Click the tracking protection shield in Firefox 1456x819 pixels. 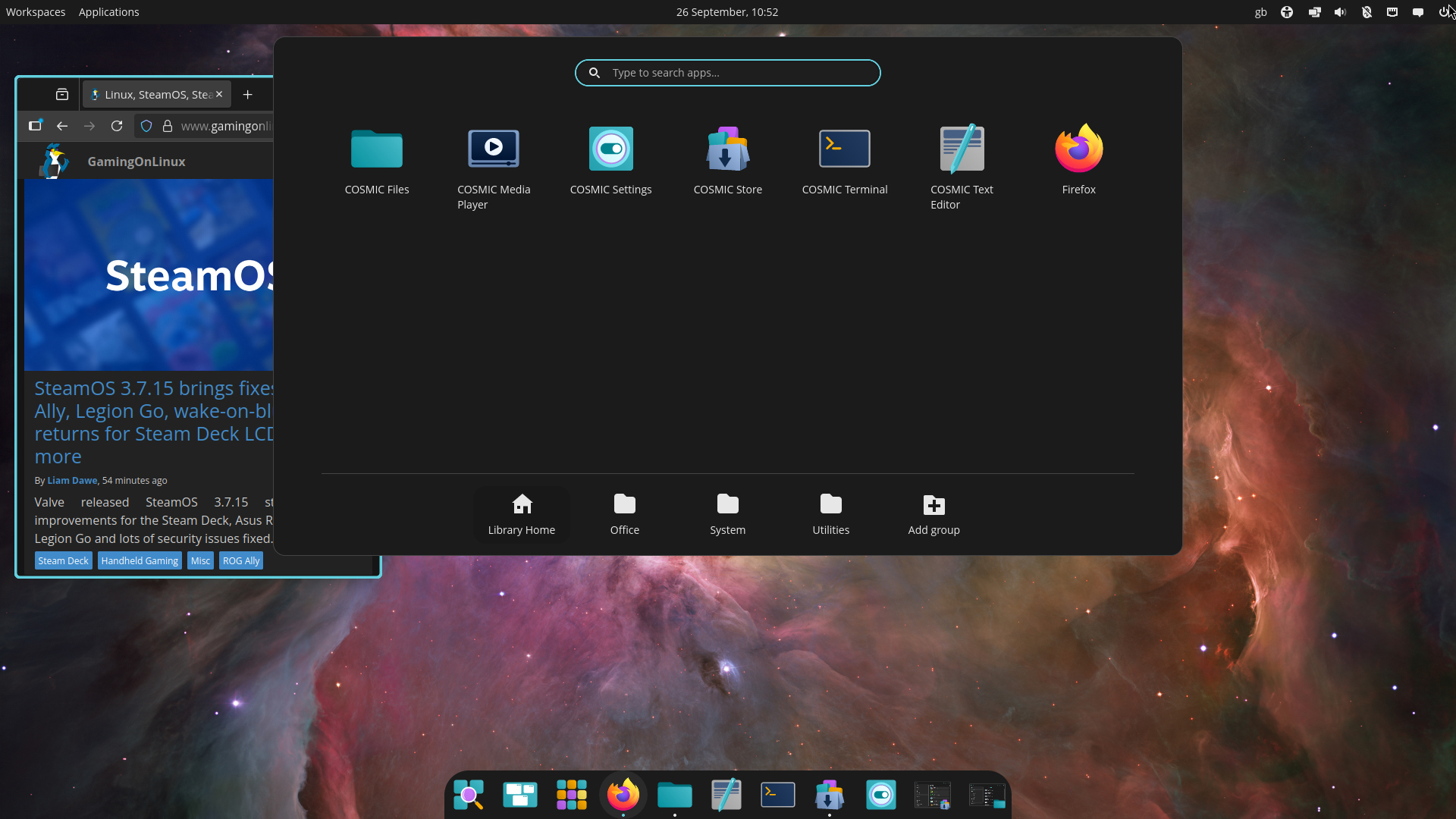coord(146,126)
